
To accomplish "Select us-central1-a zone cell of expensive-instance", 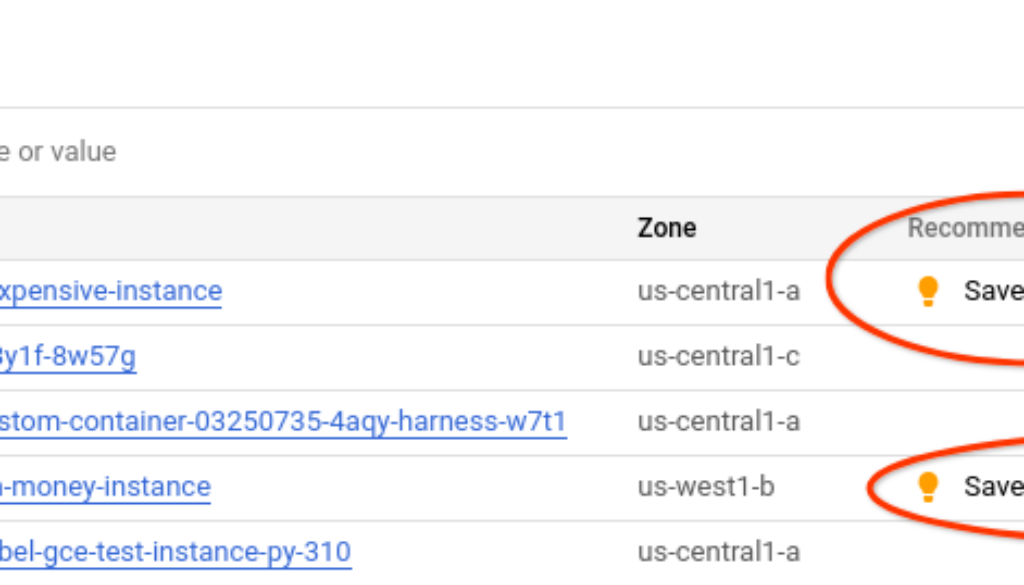I will click(x=718, y=291).
